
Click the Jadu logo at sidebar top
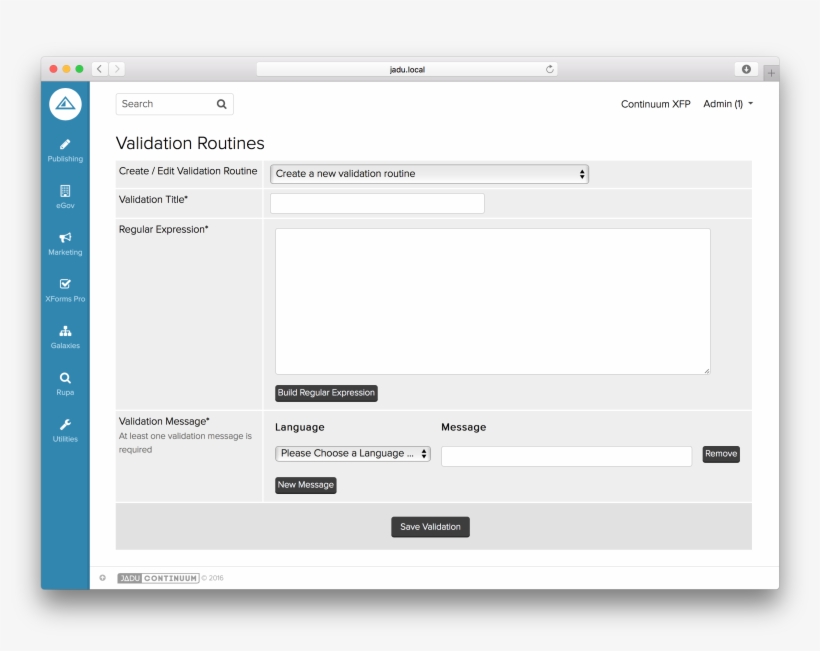pyautogui.click(x=64, y=104)
